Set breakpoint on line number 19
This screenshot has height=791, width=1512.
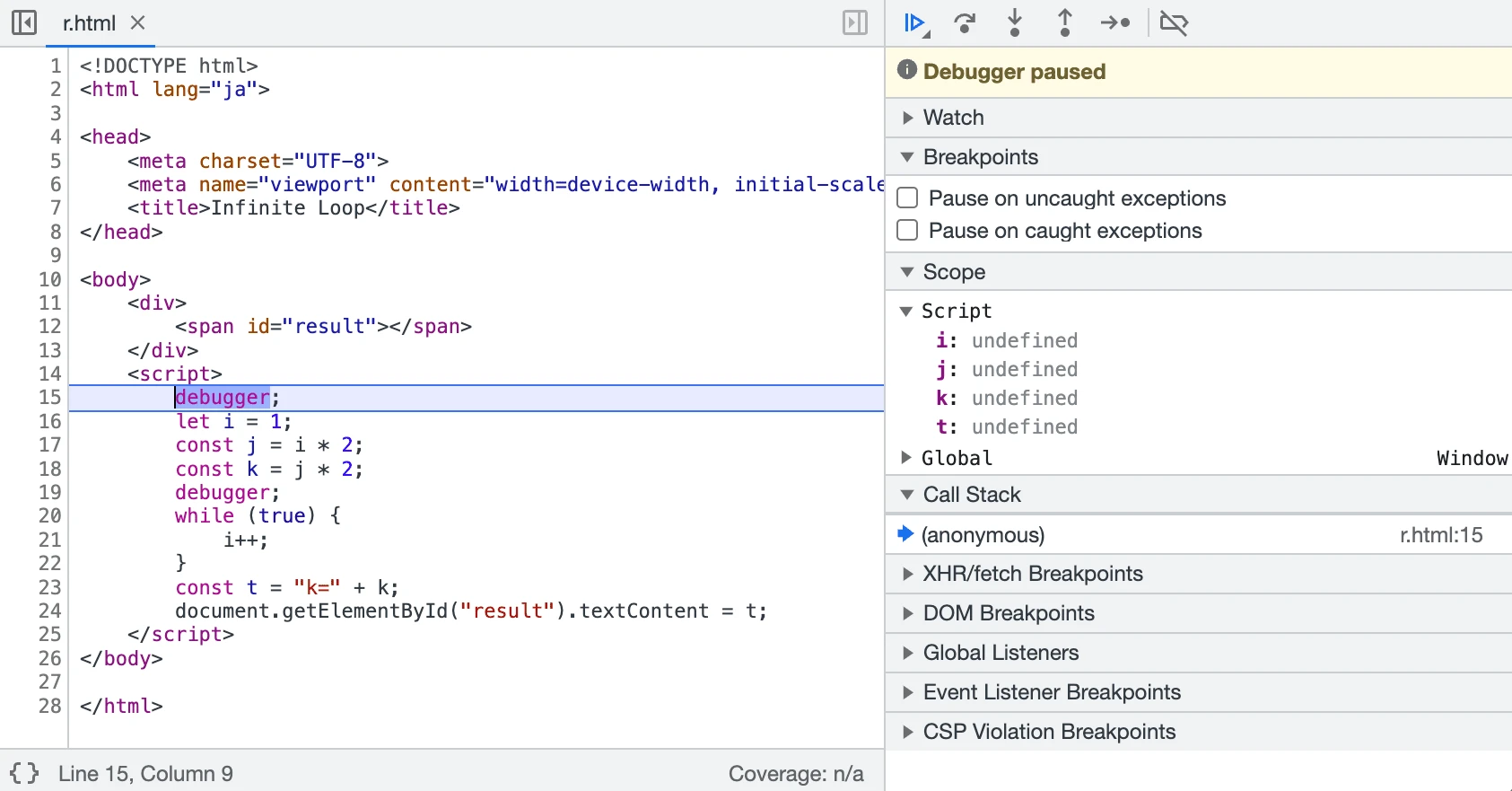pyautogui.click(x=50, y=492)
